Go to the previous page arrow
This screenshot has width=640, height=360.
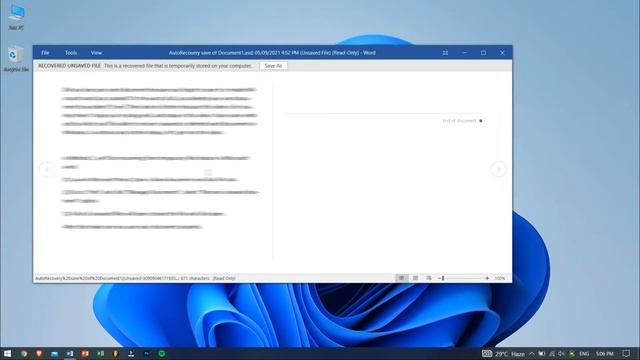click(47, 169)
